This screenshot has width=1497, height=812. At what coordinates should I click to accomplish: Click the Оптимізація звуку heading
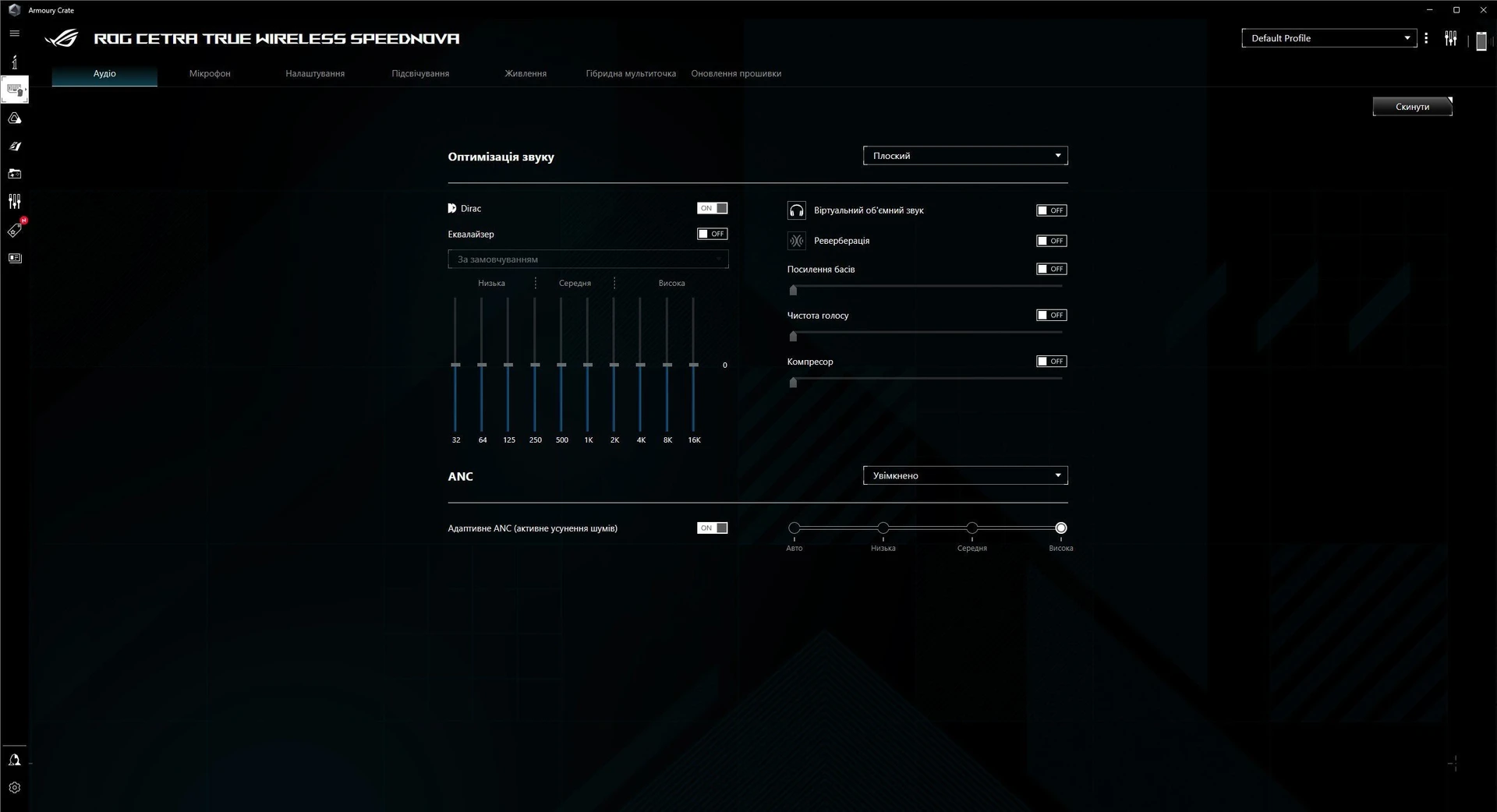click(x=501, y=157)
